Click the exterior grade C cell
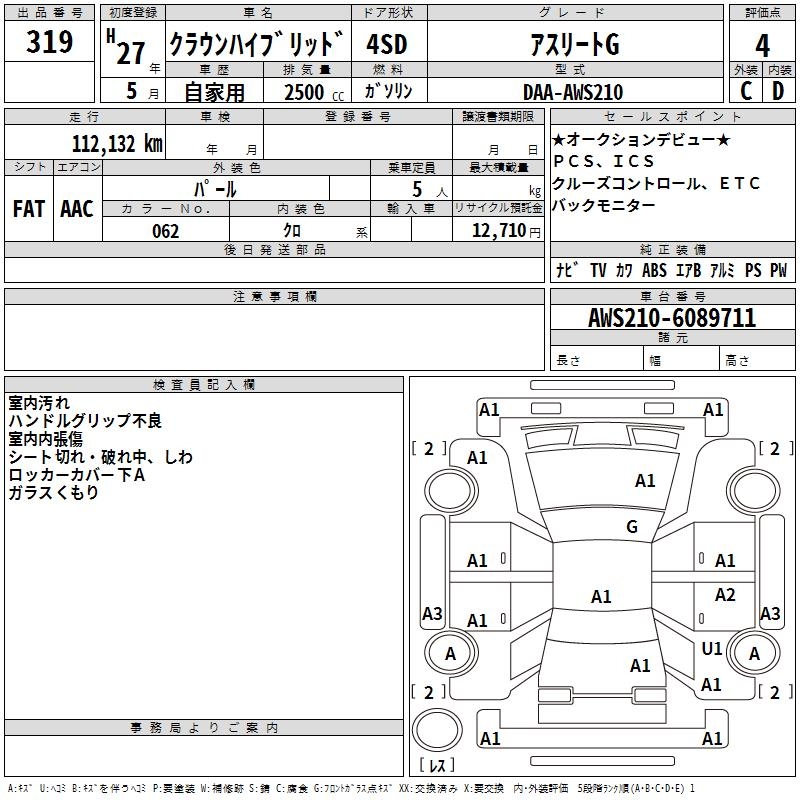The height and width of the screenshot is (800, 800). [x=746, y=91]
